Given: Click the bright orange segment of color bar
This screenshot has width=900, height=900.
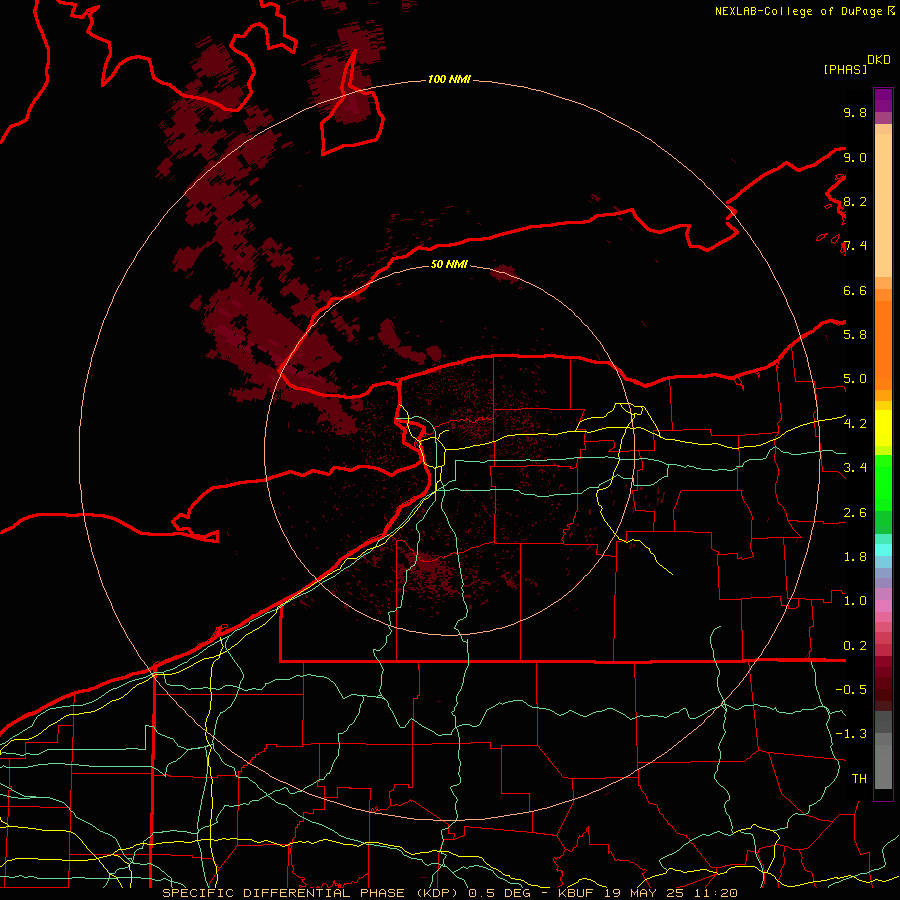Looking at the screenshot, I should (883, 346).
